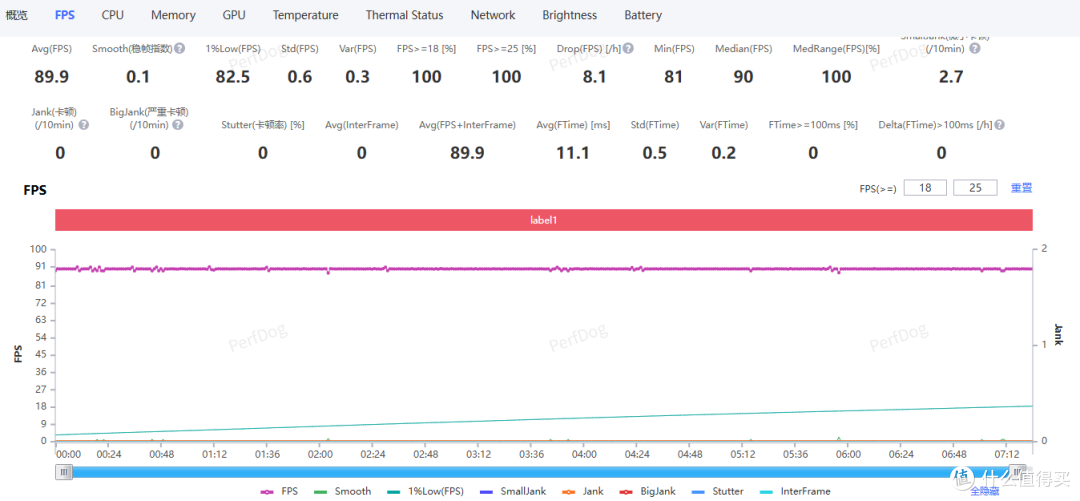
Task: Toggle Jank series in chart legend
Action: pos(583,491)
